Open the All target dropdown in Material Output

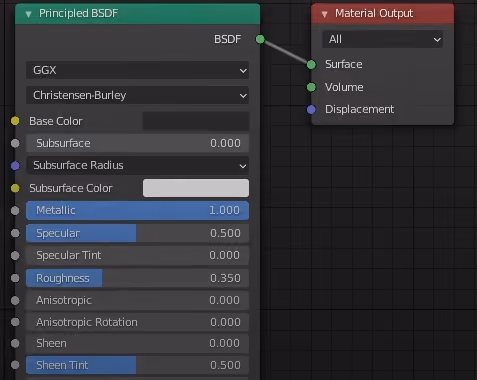pyautogui.click(x=383, y=39)
